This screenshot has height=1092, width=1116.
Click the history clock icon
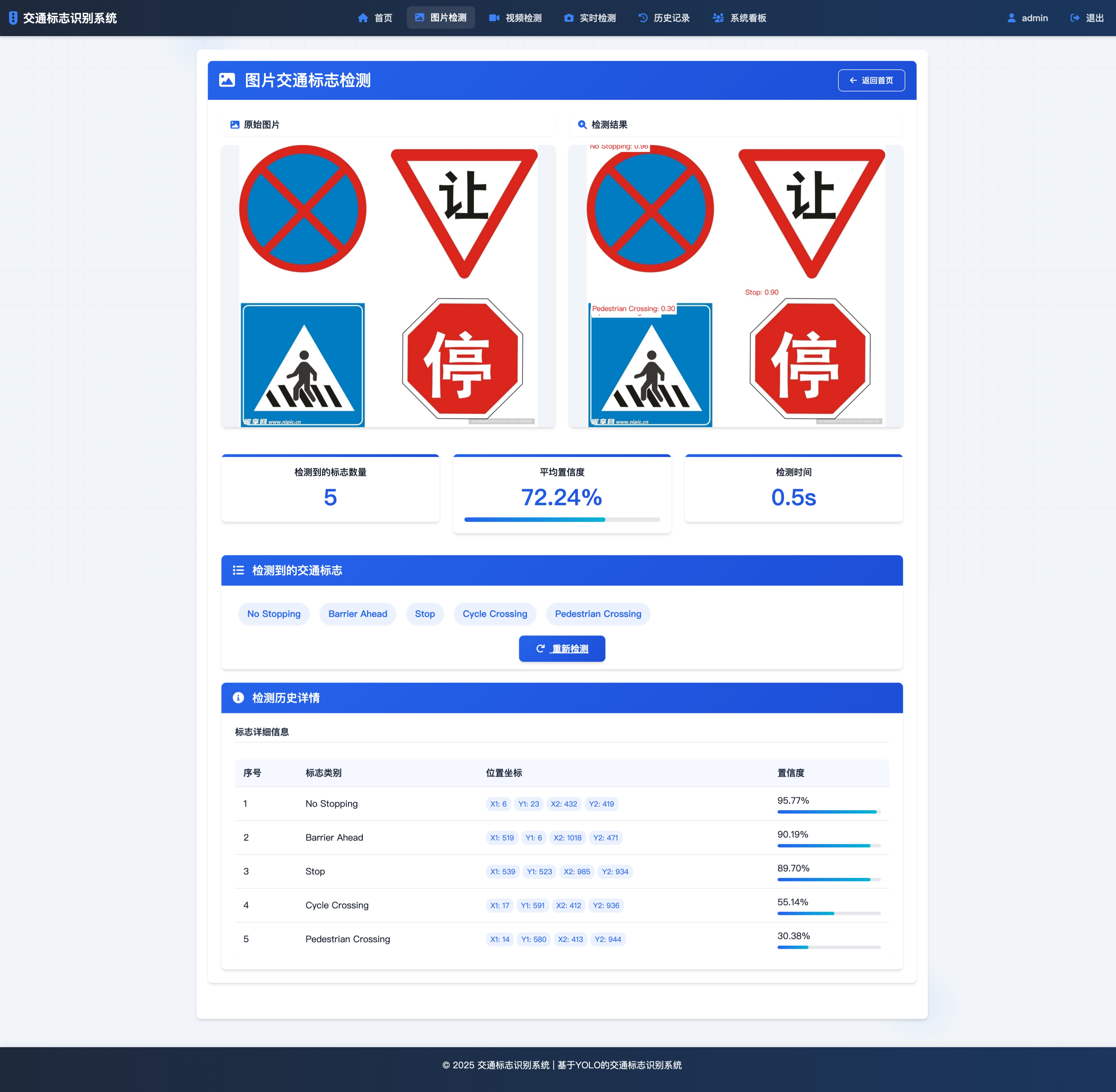click(643, 18)
